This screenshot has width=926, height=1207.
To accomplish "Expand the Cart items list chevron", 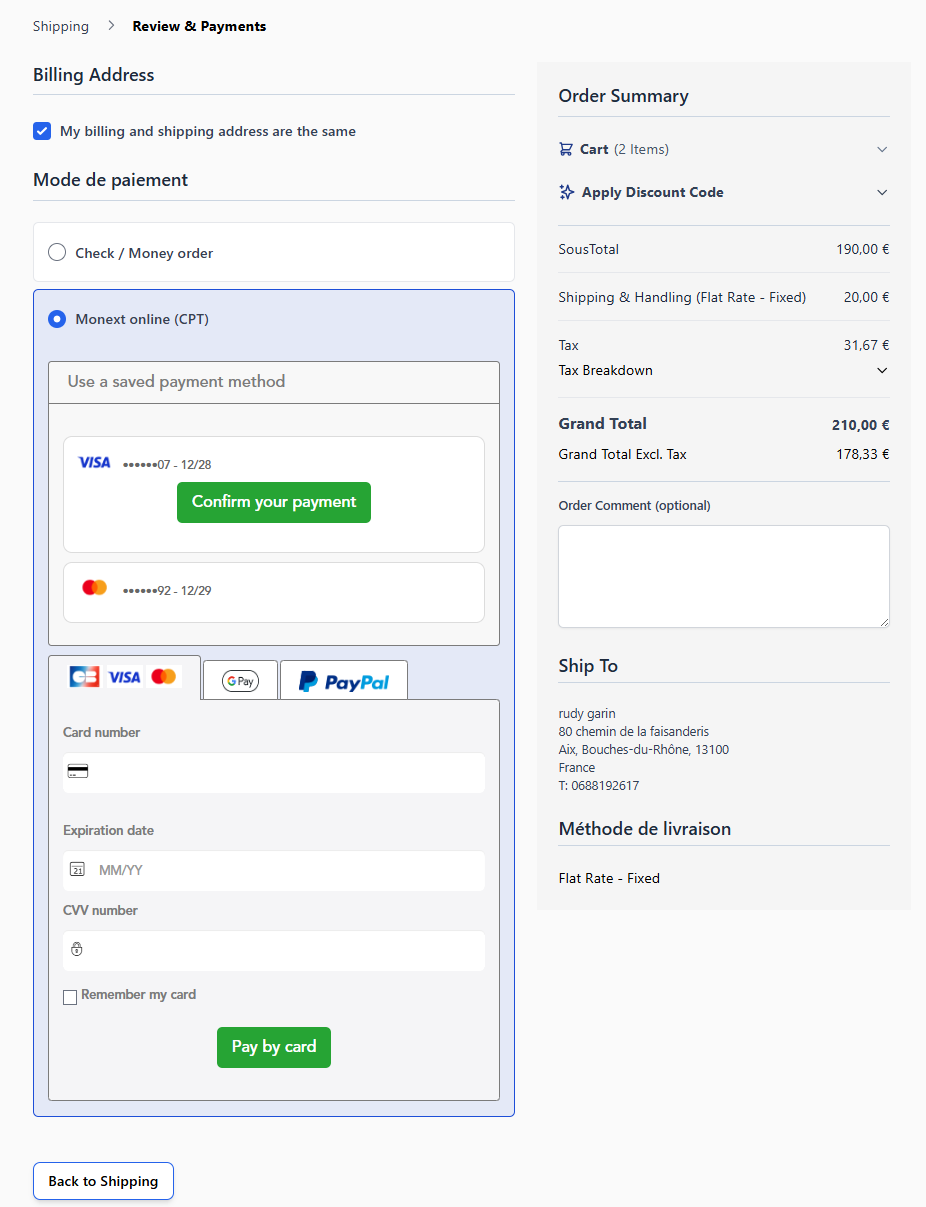I will point(881,149).
